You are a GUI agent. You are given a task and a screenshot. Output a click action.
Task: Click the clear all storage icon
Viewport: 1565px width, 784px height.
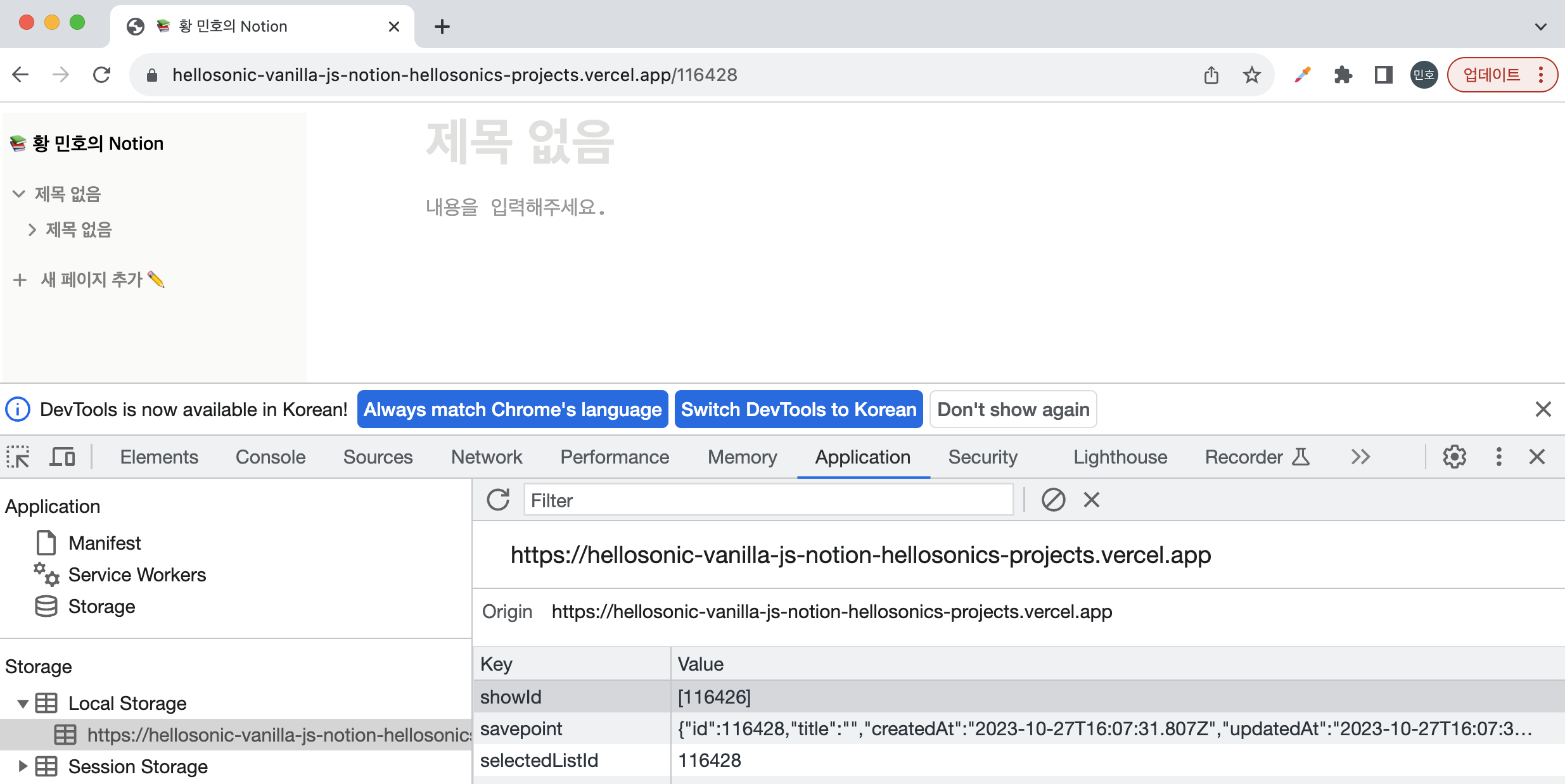1053,500
